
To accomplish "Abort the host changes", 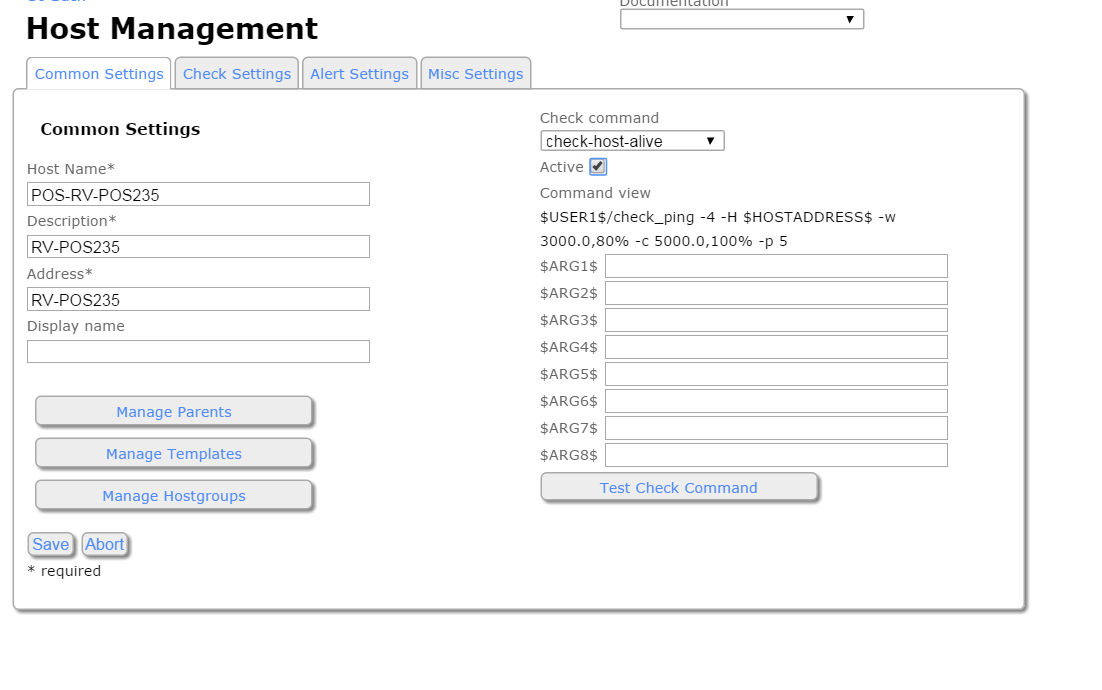I will (x=105, y=544).
